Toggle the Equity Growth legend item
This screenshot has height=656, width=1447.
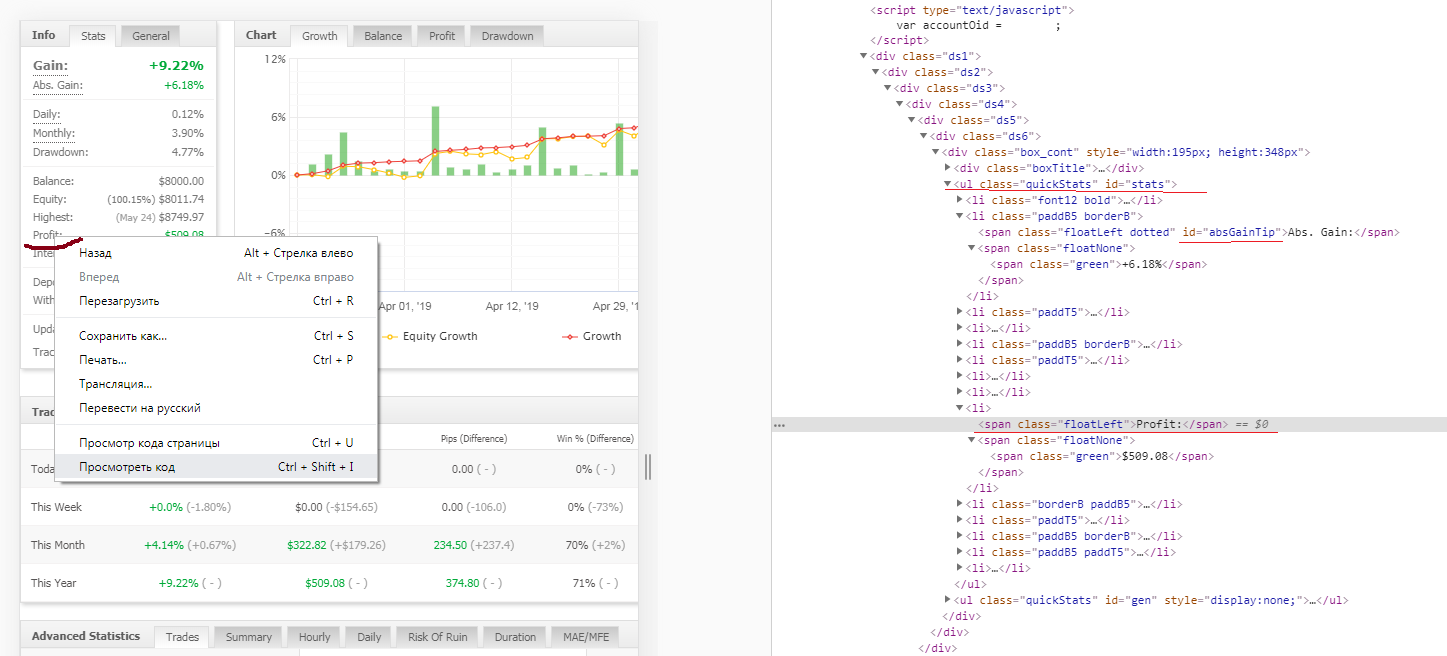tap(430, 336)
